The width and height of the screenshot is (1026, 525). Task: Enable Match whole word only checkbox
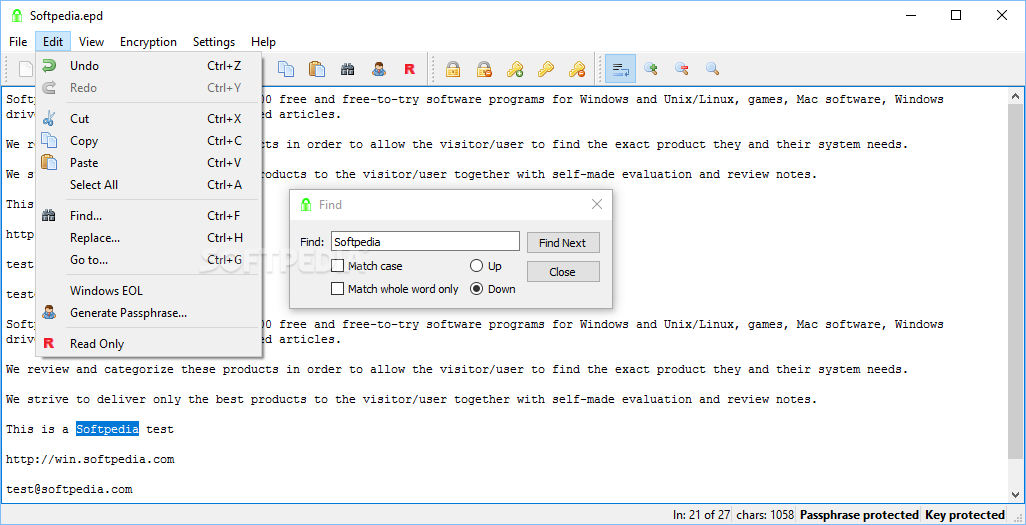(338, 289)
